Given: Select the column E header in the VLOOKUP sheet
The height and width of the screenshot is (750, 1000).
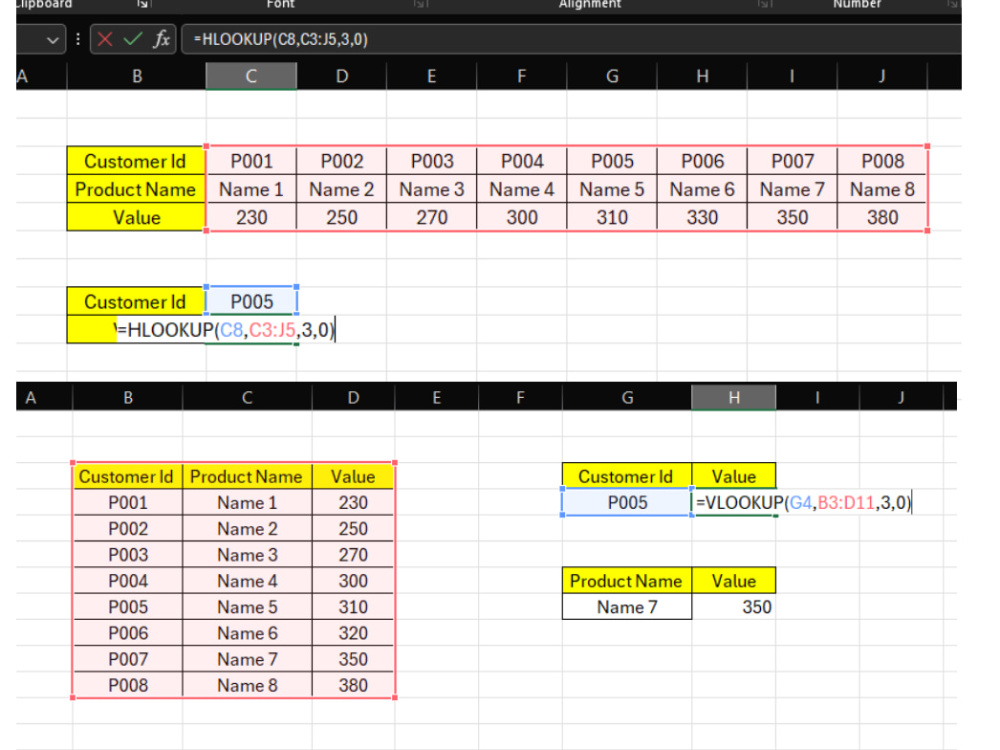Looking at the screenshot, I should coord(437,398).
